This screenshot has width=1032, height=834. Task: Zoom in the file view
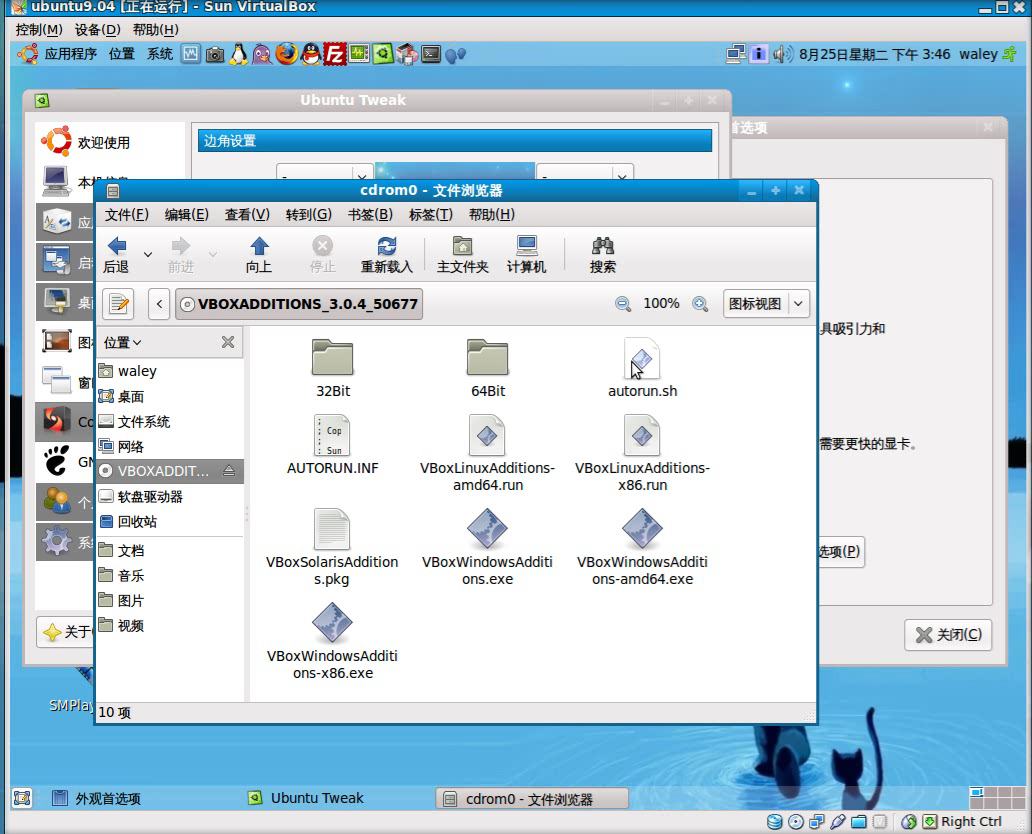point(700,304)
